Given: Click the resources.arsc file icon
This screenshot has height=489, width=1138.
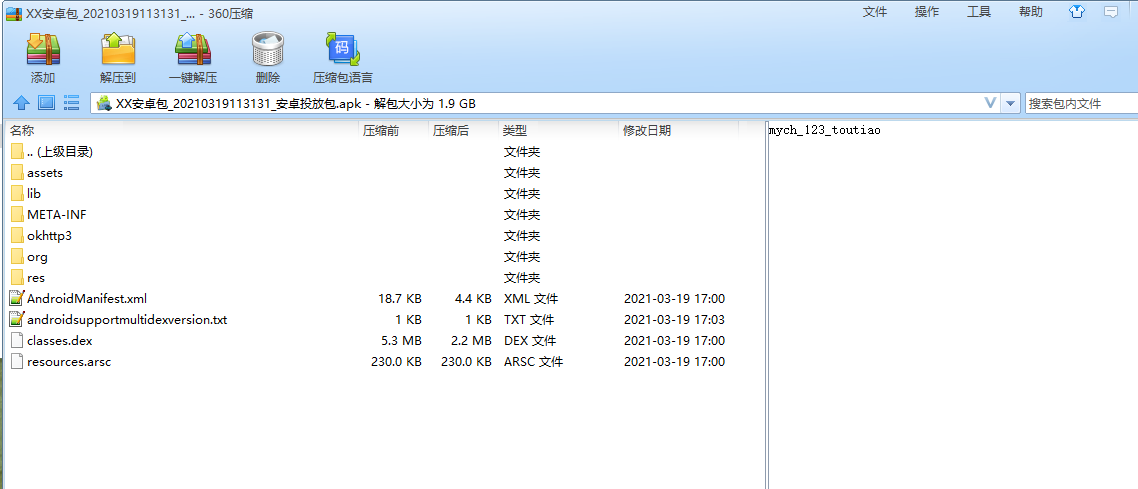Looking at the screenshot, I should click(17, 361).
